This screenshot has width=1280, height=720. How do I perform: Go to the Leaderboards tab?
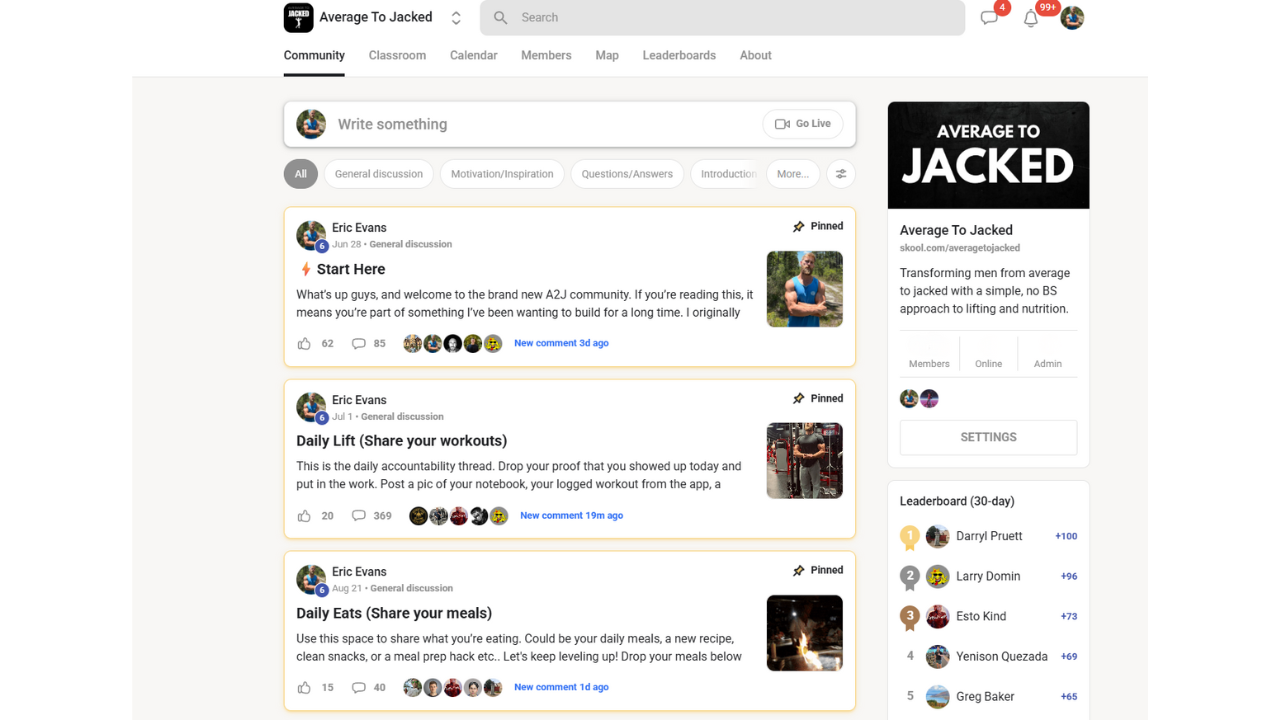click(x=679, y=56)
